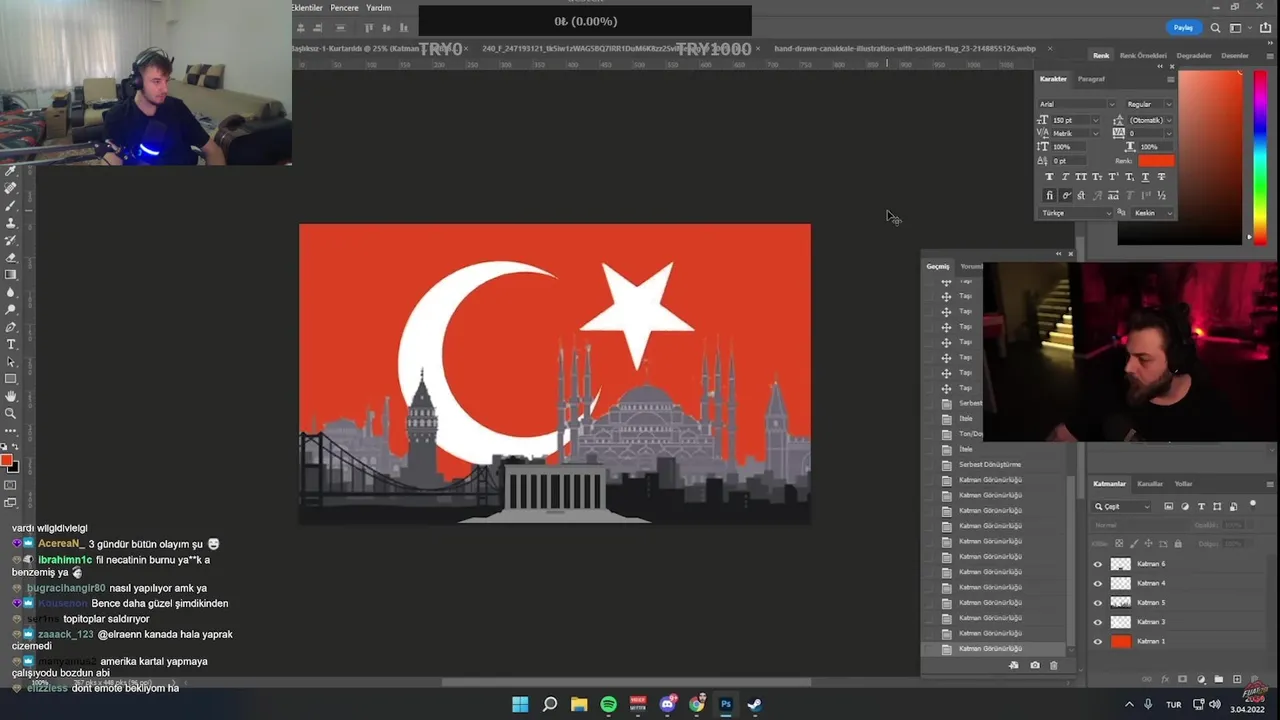Create new document from current history state

pyautogui.click(x=1014, y=665)
